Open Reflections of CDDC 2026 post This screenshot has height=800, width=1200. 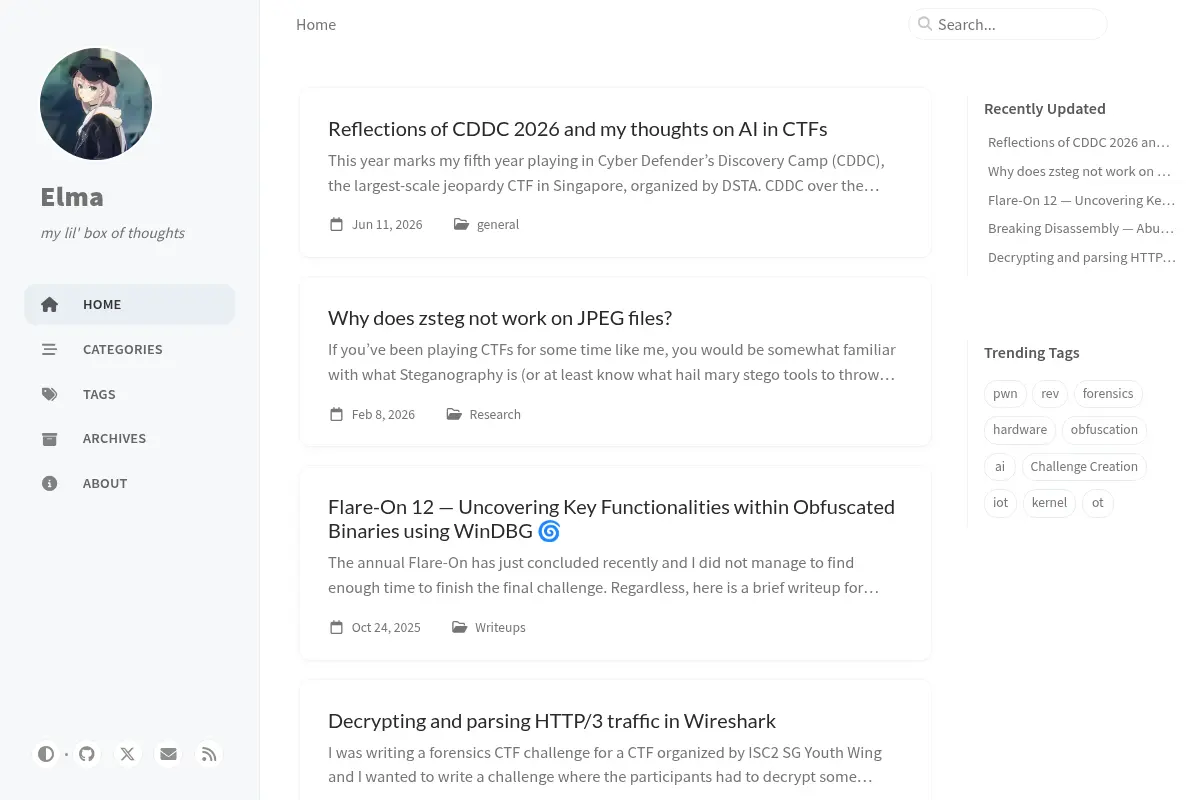click(577, 129)
